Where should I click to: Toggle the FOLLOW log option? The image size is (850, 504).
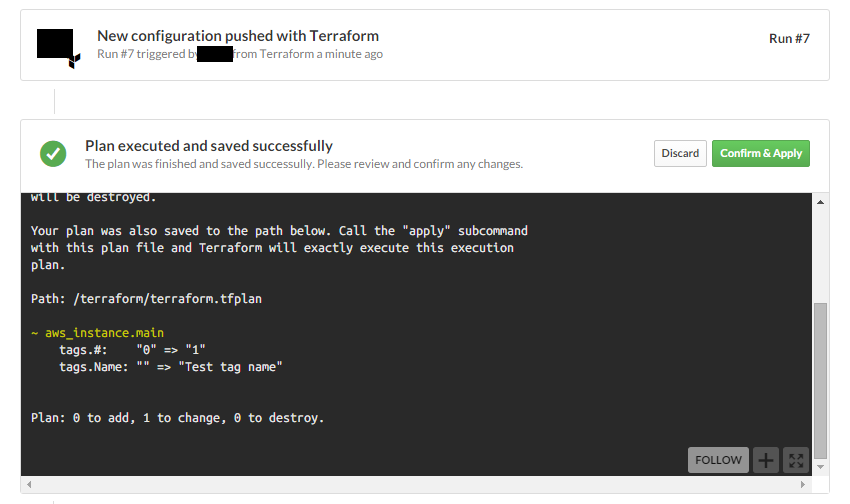pyautogui.click(x=718, y=460)
